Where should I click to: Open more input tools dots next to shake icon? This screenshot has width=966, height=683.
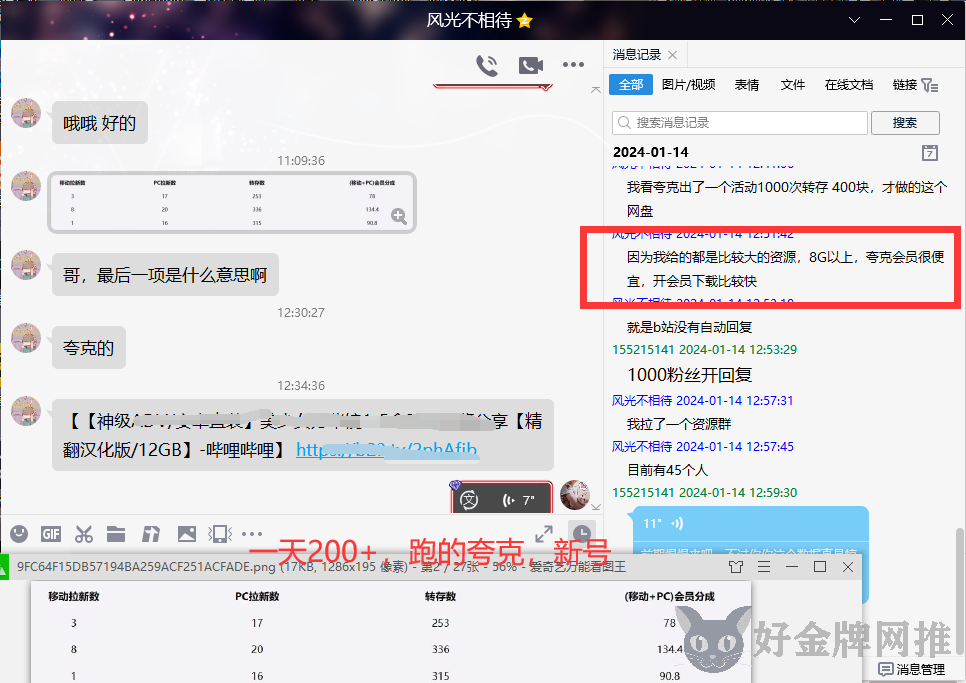click(252, 534)
